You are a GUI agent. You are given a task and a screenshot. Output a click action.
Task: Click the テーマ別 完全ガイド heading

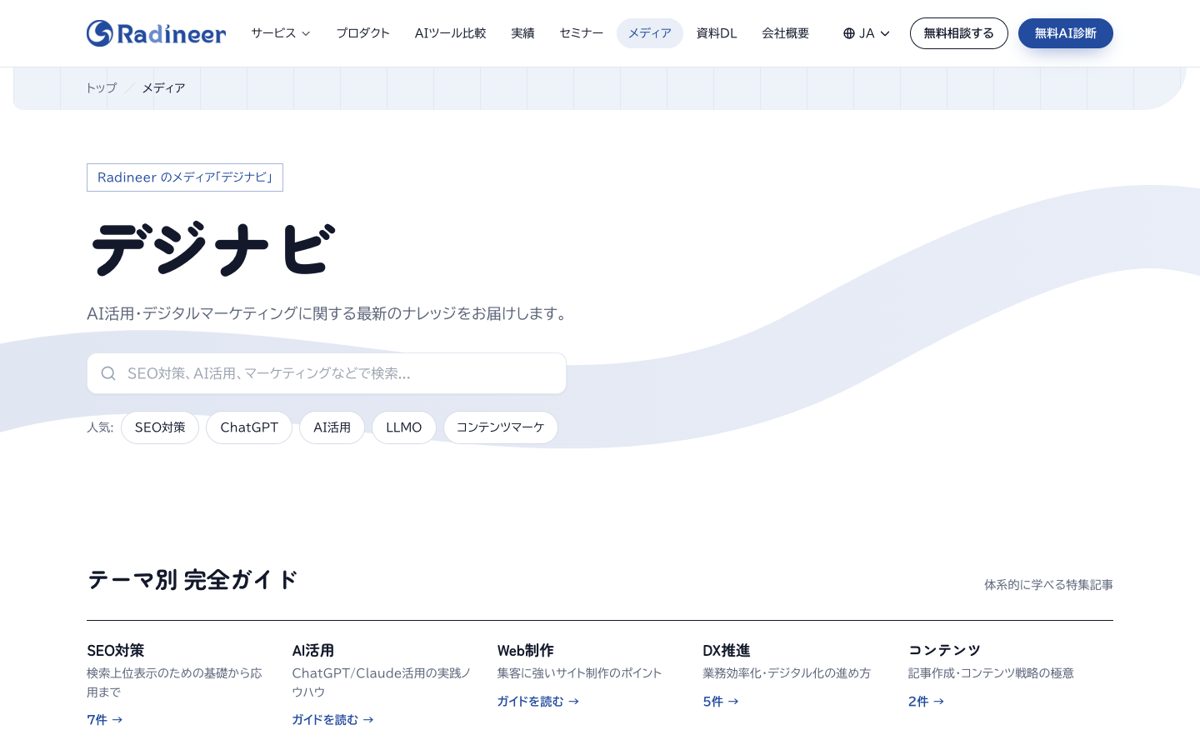tap(193, 579)
